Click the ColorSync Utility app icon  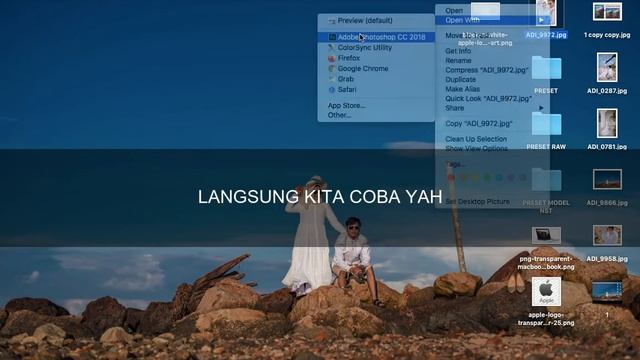[x=332, y=48]
